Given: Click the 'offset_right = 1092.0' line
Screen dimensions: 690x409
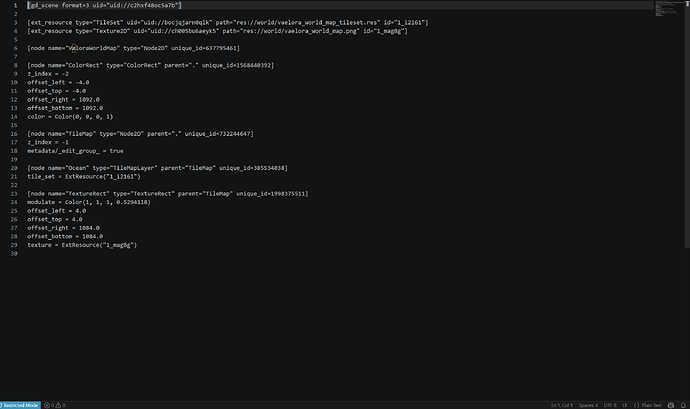Looking at the screenshot, I should tap(63, 99).
